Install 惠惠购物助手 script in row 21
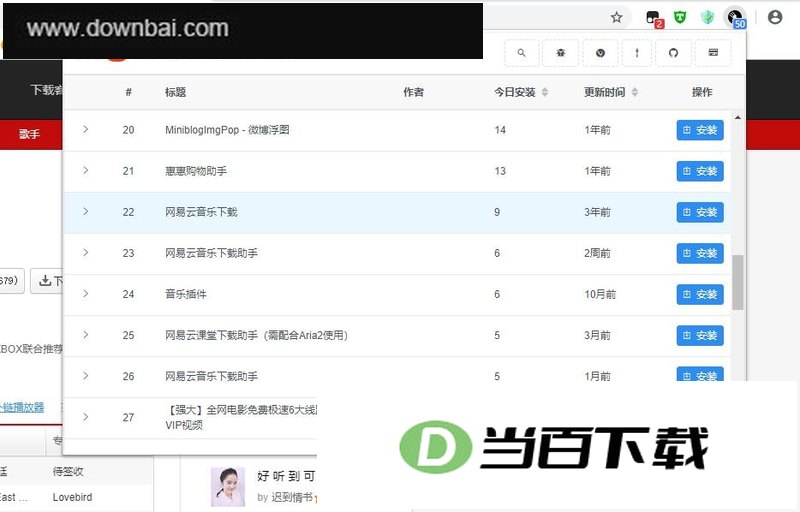800x512 pixels. [700, 171]
